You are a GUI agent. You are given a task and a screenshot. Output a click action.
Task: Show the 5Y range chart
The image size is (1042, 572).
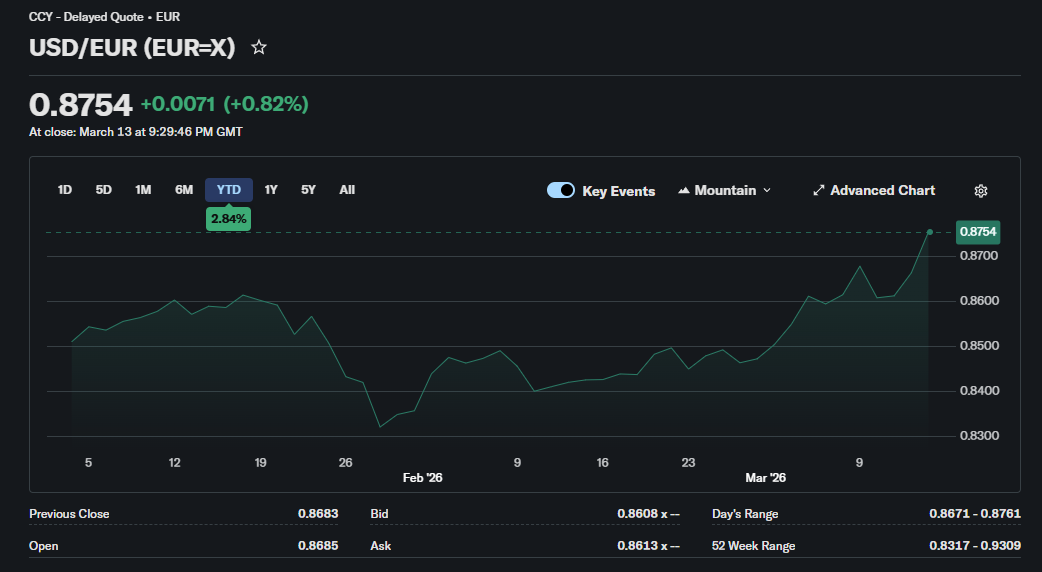coord(308,190)
